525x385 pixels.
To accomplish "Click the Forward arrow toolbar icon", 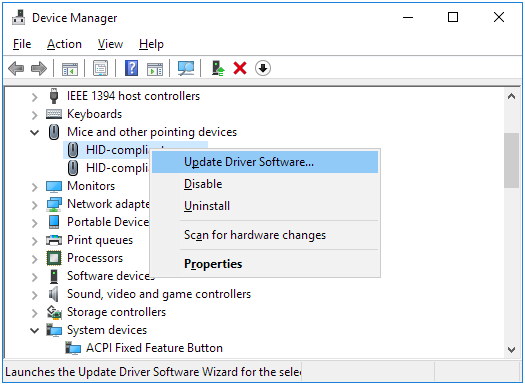I will (x=39, y=68).
